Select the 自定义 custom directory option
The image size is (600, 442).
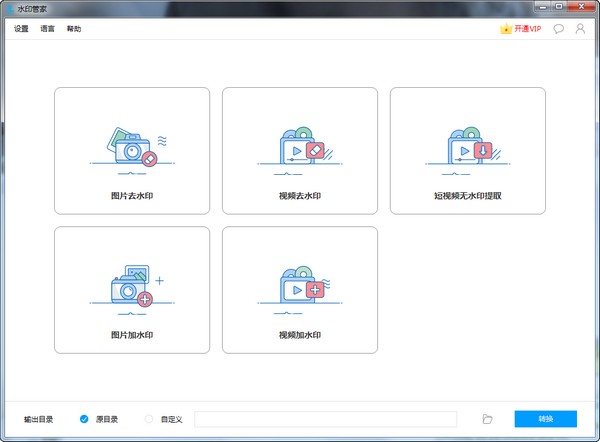[x=150, y=419]
